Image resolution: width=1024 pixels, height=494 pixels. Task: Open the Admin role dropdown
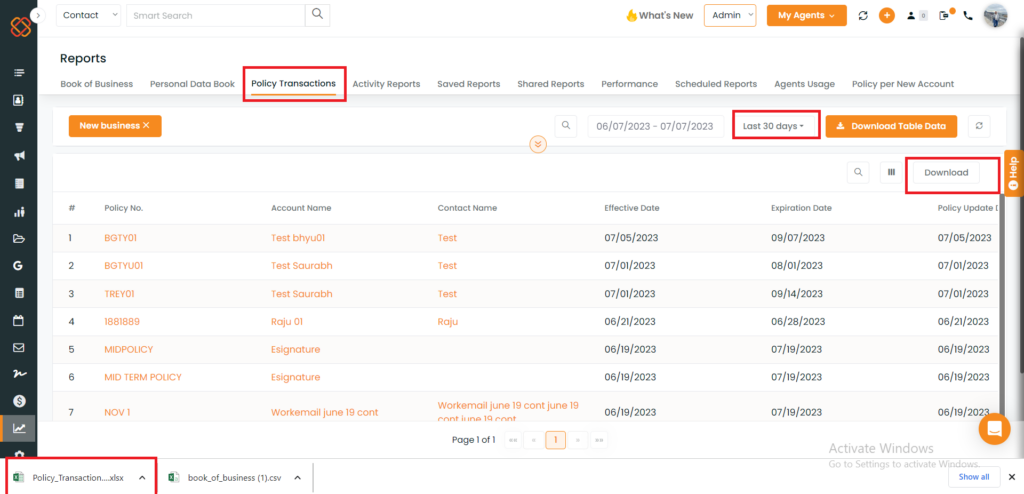pos(730,15)
